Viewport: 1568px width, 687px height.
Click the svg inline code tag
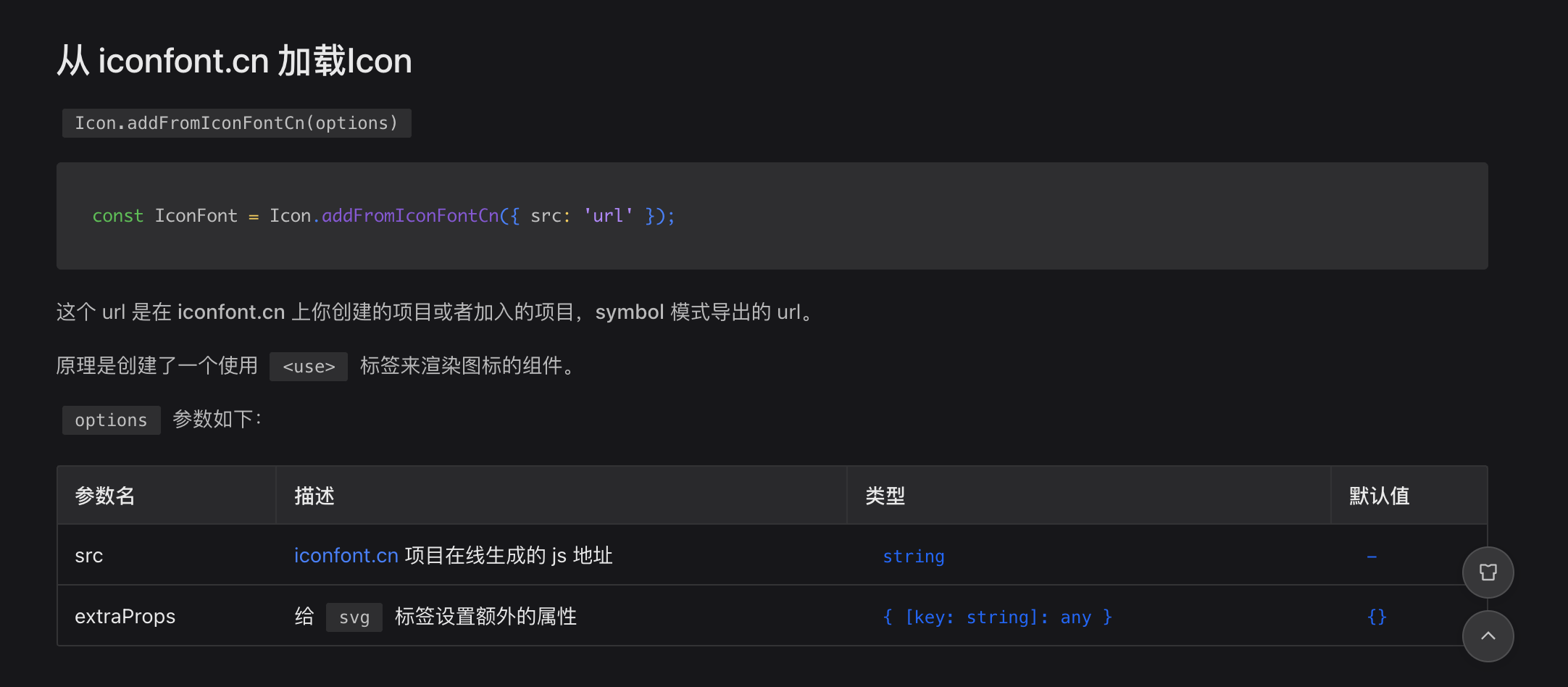pos(354,617)
